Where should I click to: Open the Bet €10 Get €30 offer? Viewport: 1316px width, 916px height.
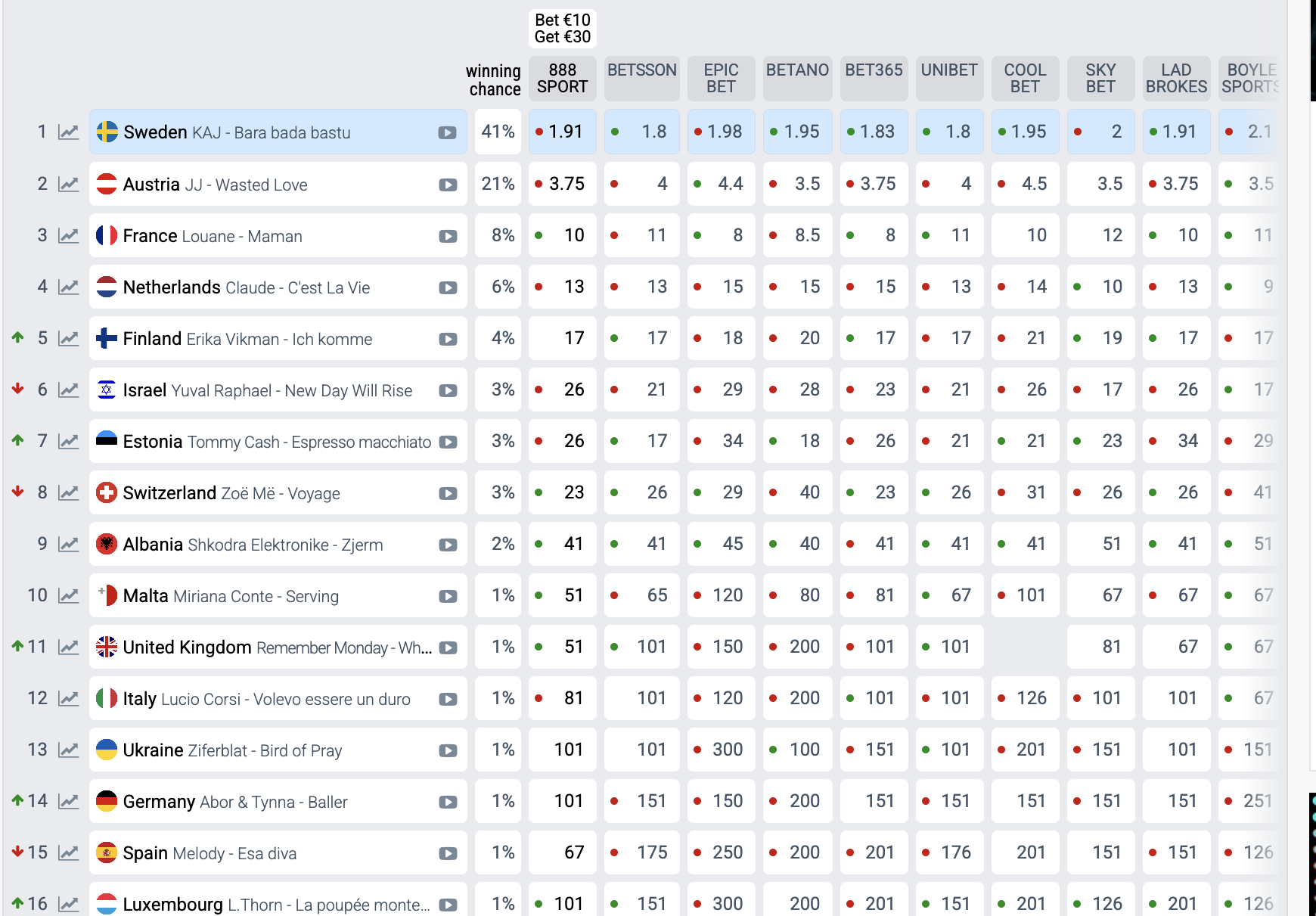click(562, 29)
